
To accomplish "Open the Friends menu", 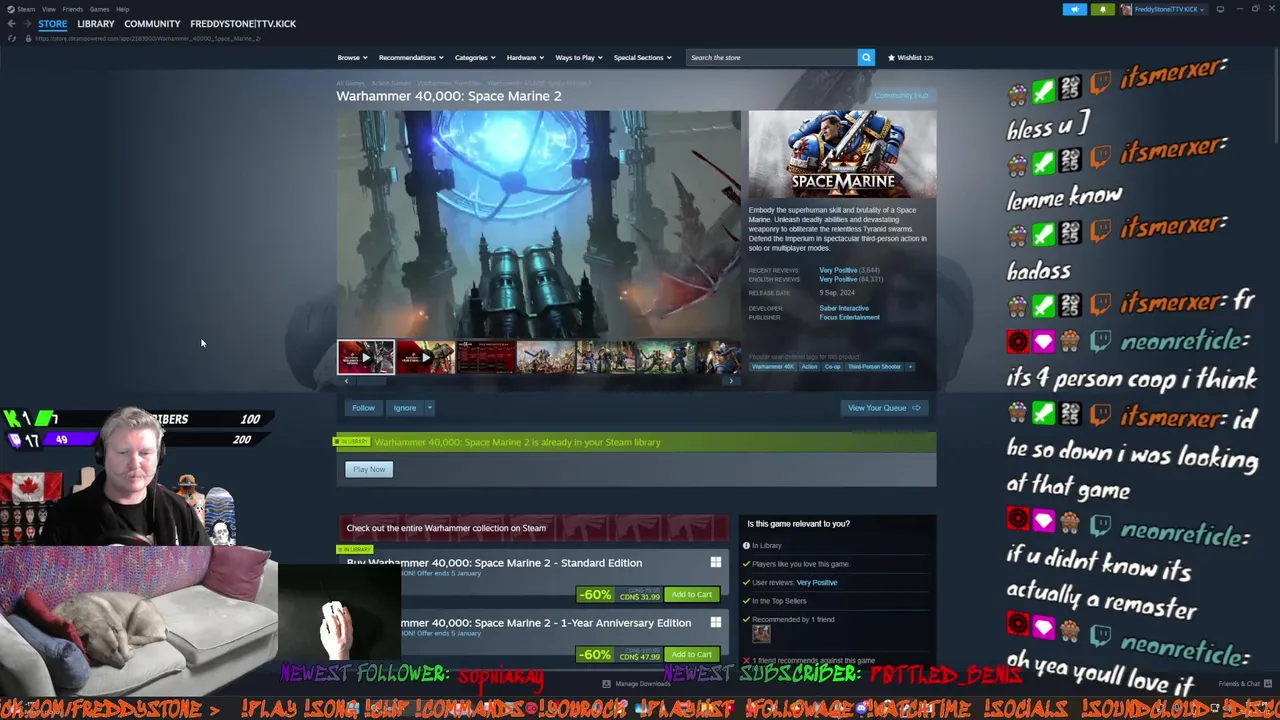I will 72,9.
